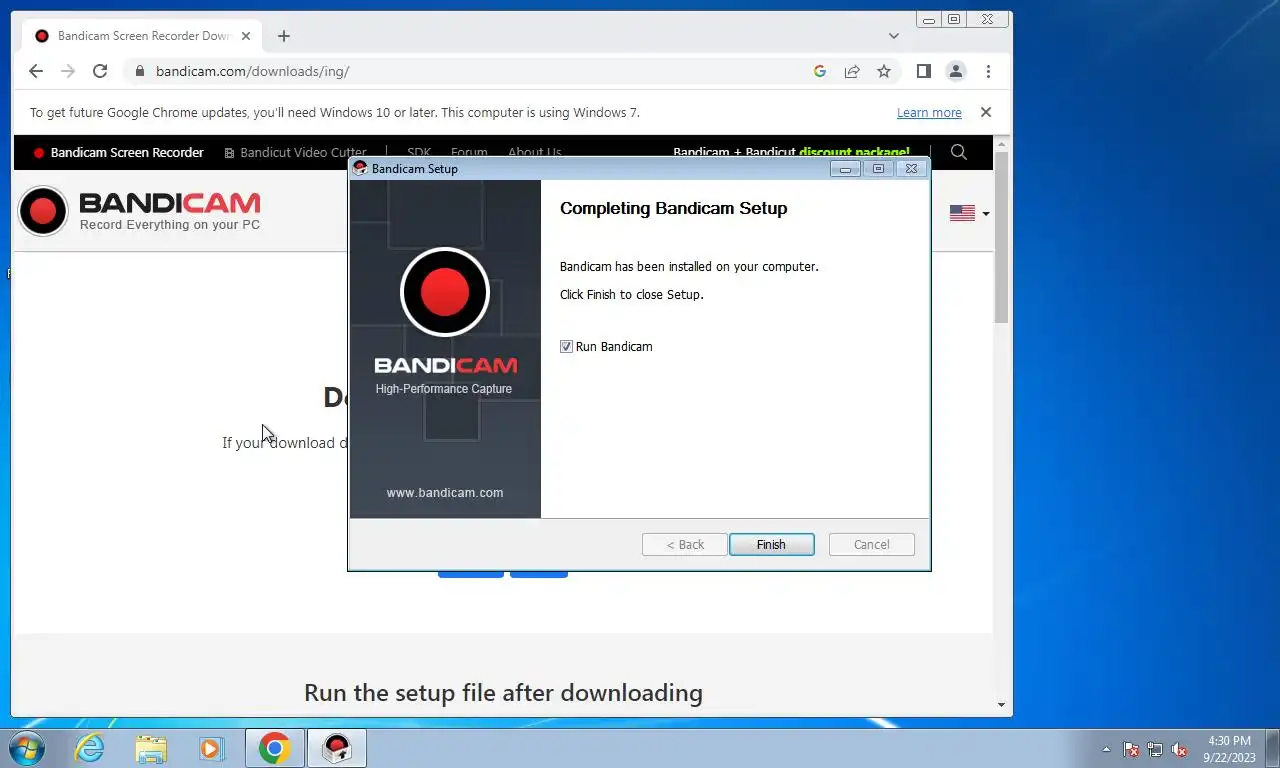Open the Windows Start menu
This screenshot has height=768, width=1280.
[26, 748]
